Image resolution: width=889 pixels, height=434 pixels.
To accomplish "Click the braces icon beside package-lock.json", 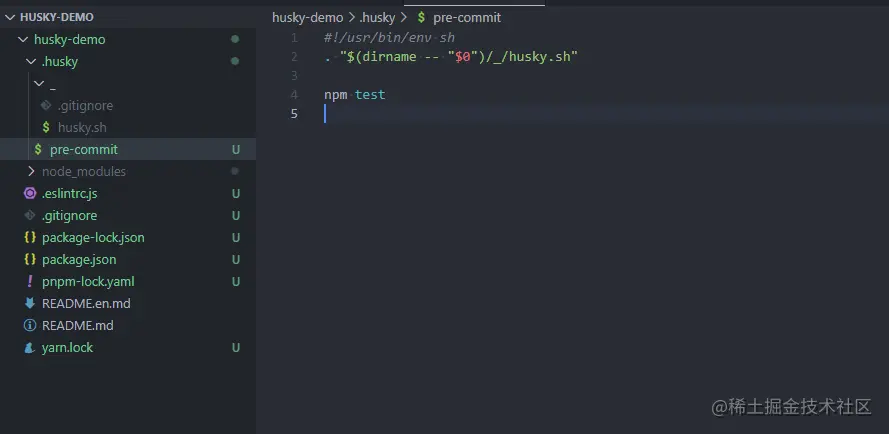I will (x=30, y=238).
